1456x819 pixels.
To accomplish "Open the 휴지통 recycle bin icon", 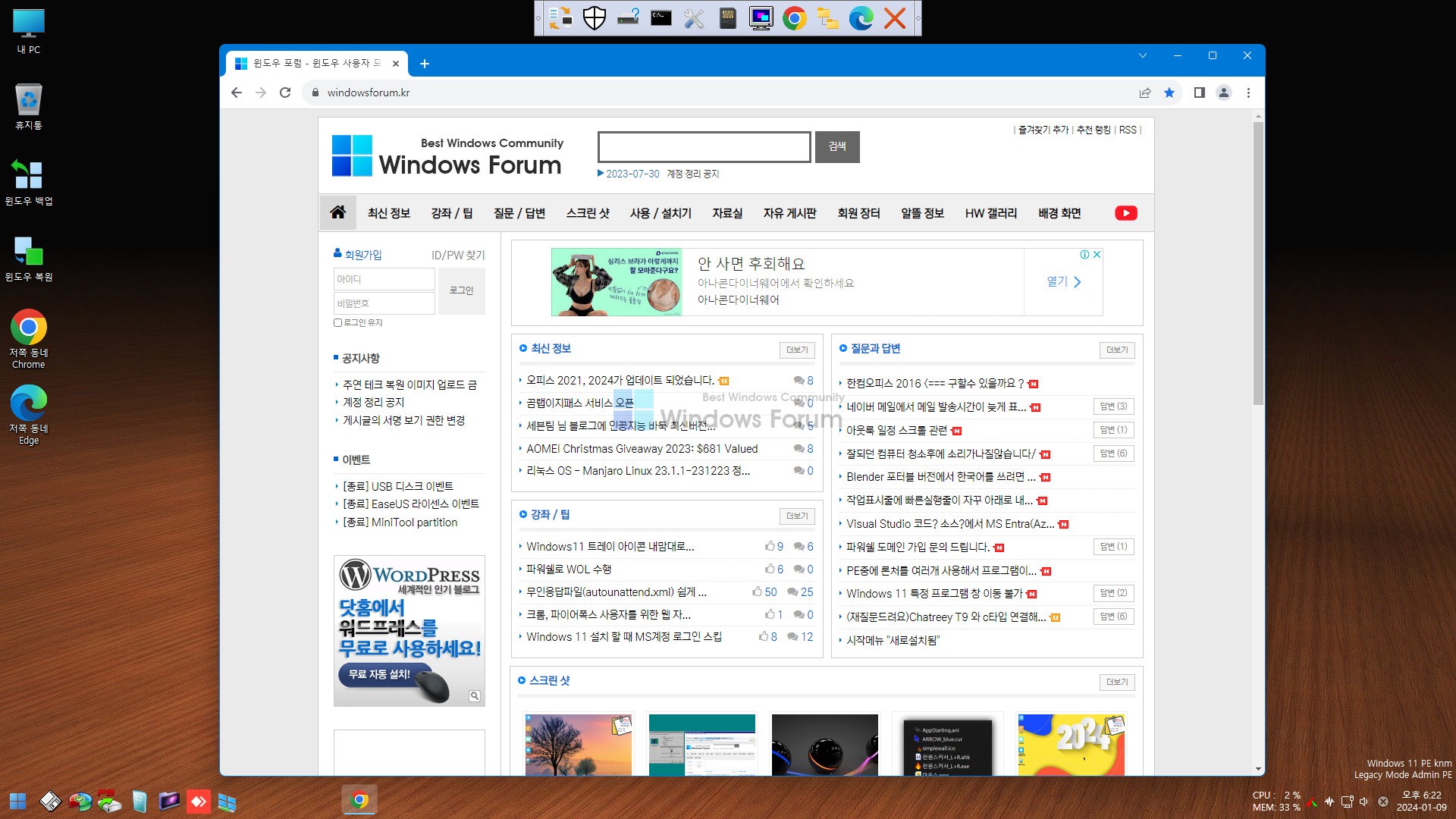I will [29, 107].
